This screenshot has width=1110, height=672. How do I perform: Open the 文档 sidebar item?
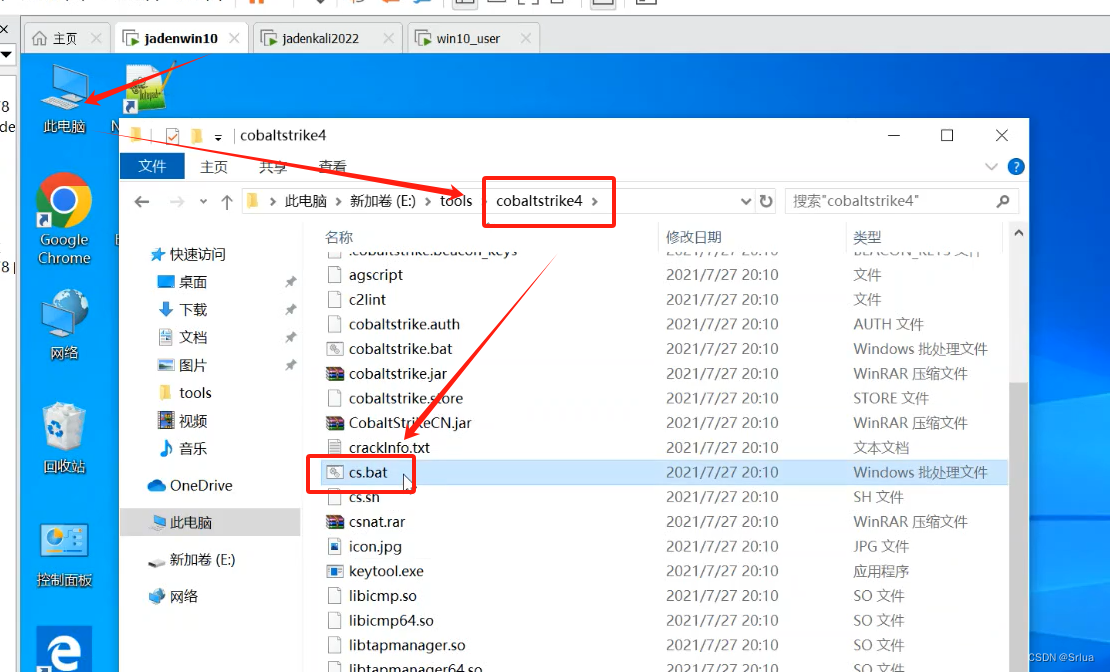pos(183,337)
